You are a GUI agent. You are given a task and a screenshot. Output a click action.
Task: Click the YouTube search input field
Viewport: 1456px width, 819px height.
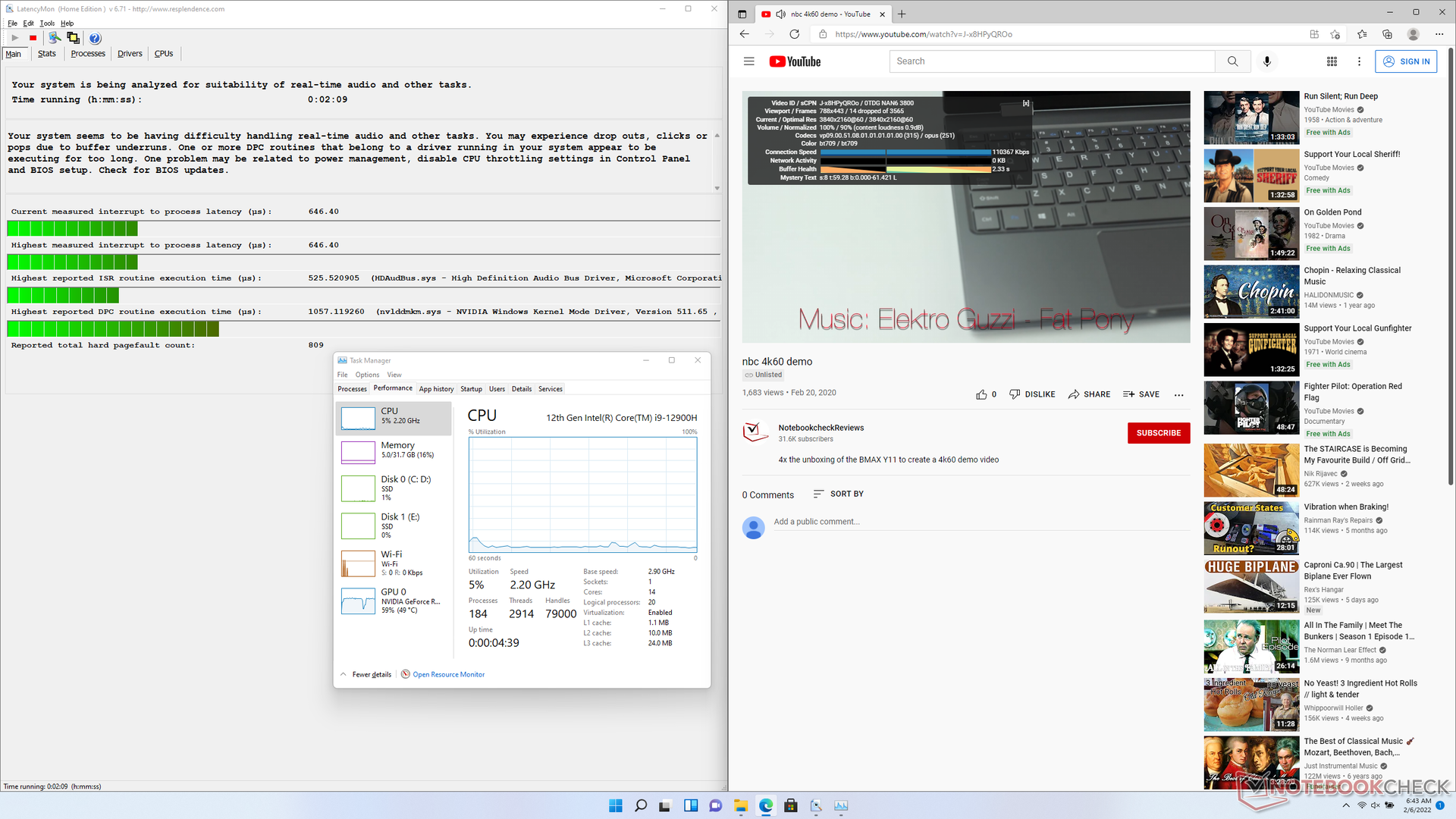(1052, 61)
